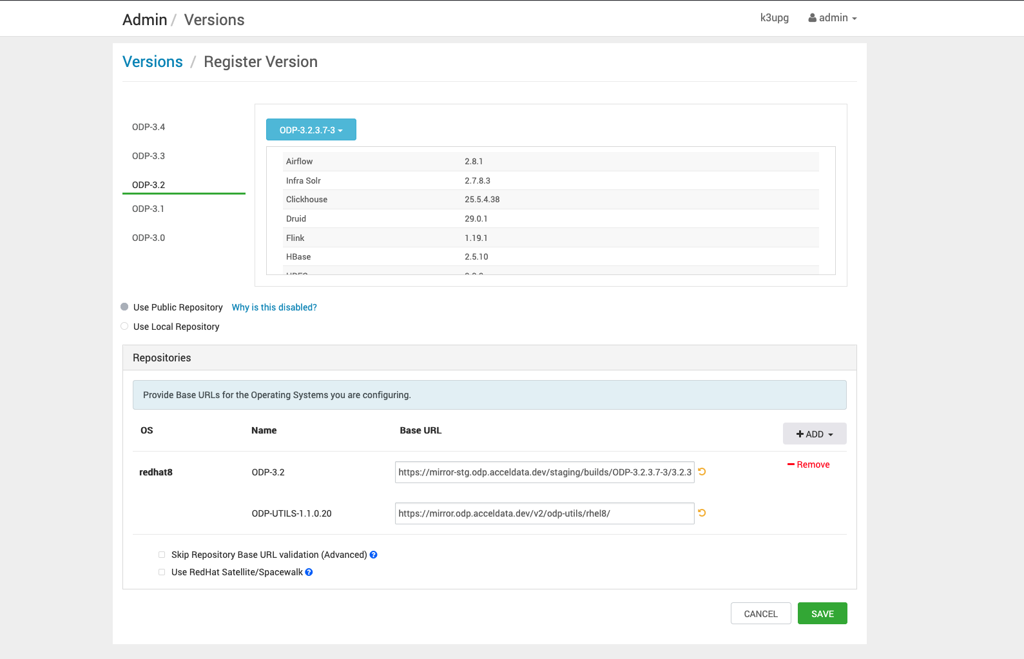Viewport: 1024px width, 659px height.
Task: Open help for Skip Repository validation
Action: 374,555
